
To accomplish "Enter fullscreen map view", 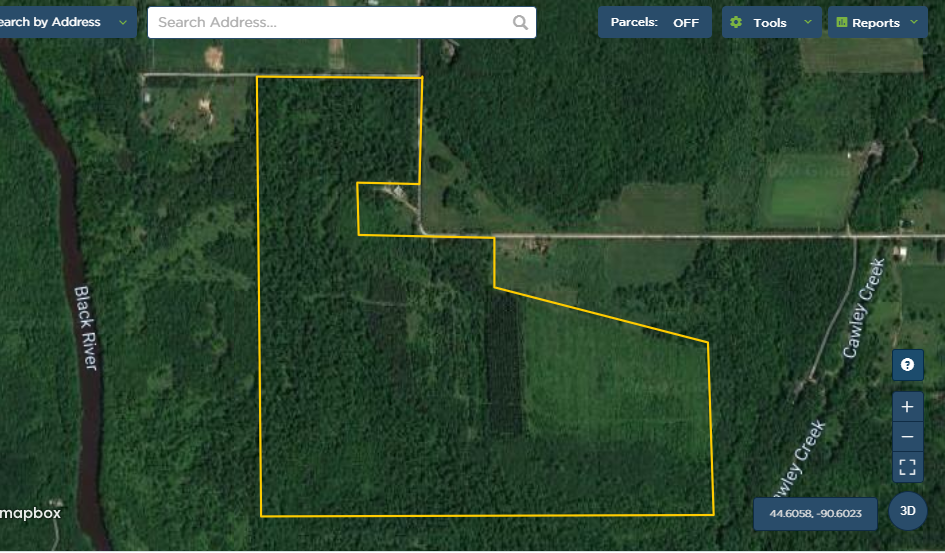I will (x=907, y=467).
